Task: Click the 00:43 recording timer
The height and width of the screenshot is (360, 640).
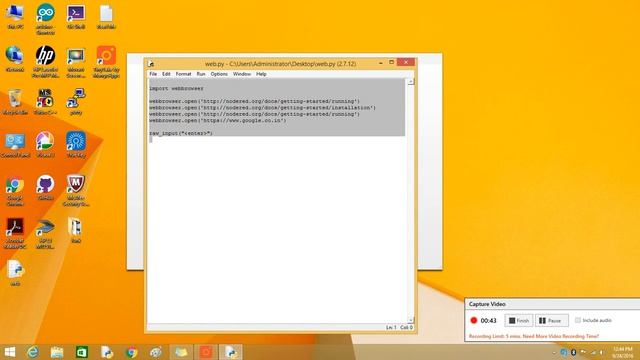Action: [x=488, y=320]
